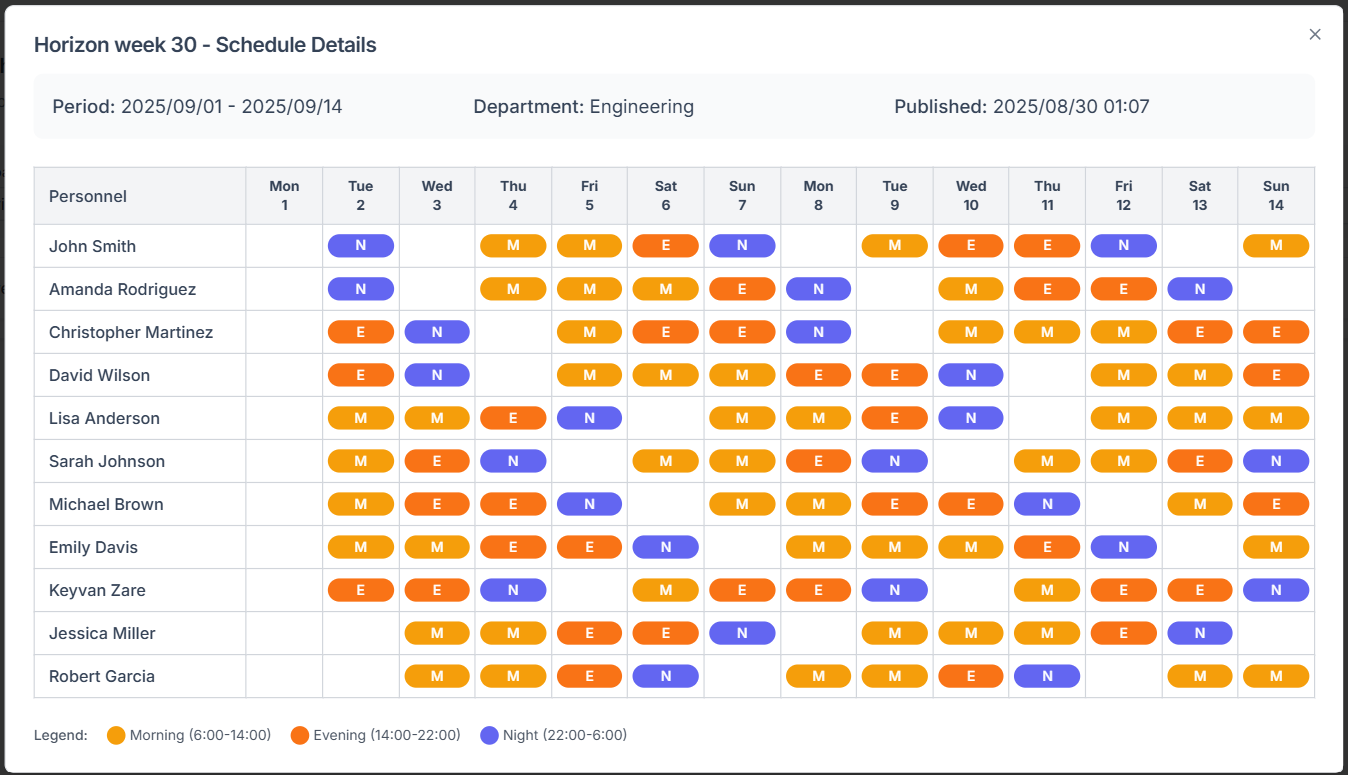Select Emily Davis's Night shift on Sat 6

pyautogui.click(x=666, y=547)
